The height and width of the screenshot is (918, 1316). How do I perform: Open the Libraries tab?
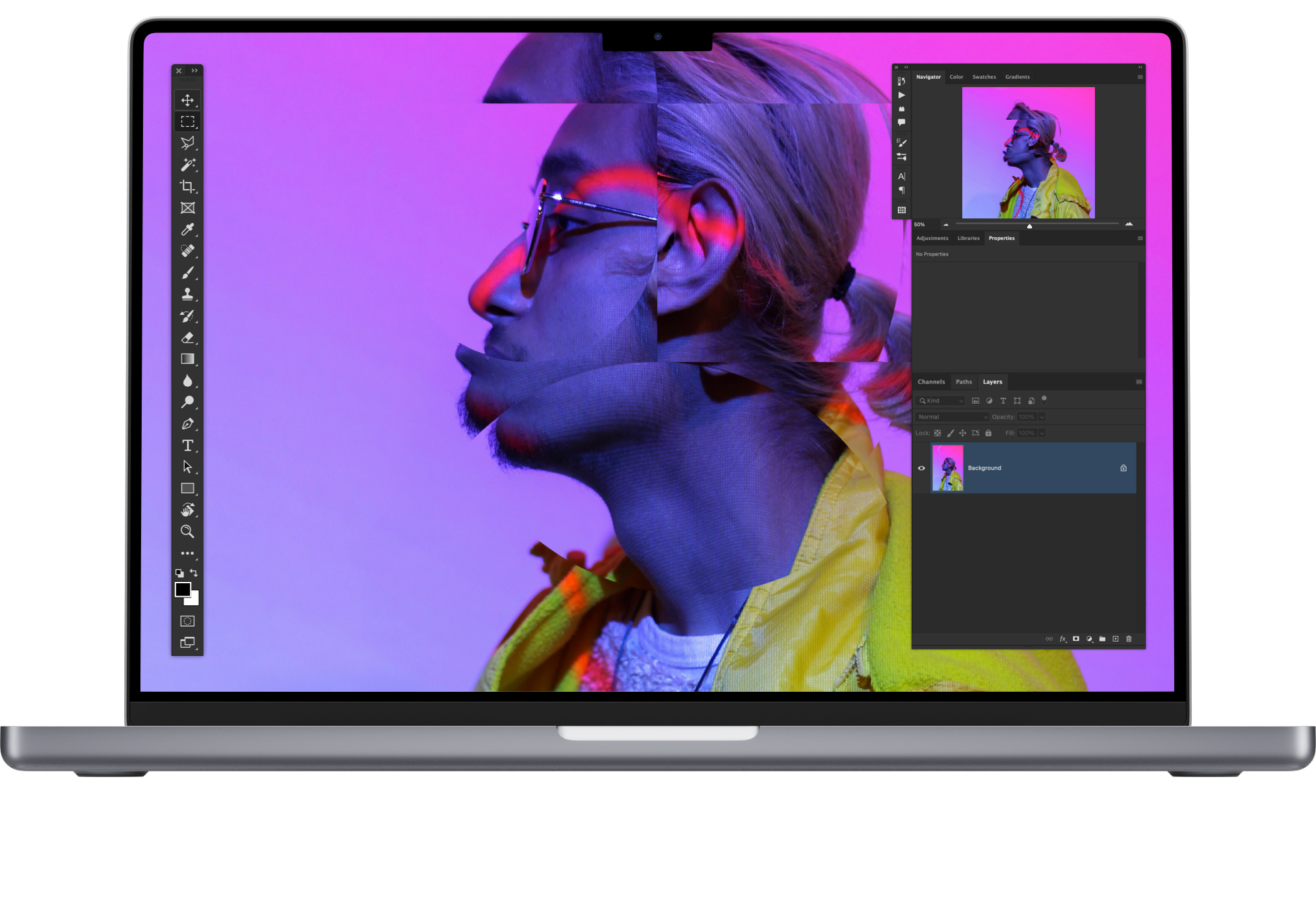[x=968, y=238]
